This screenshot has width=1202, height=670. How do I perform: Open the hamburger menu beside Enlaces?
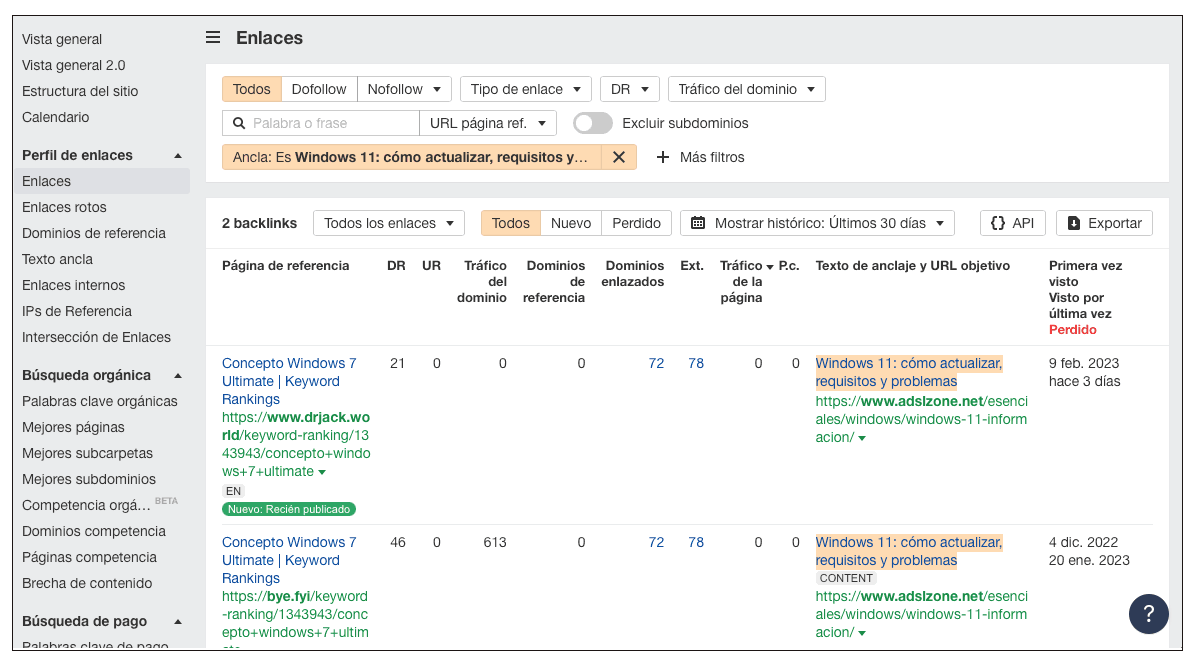tap(213, 38)
